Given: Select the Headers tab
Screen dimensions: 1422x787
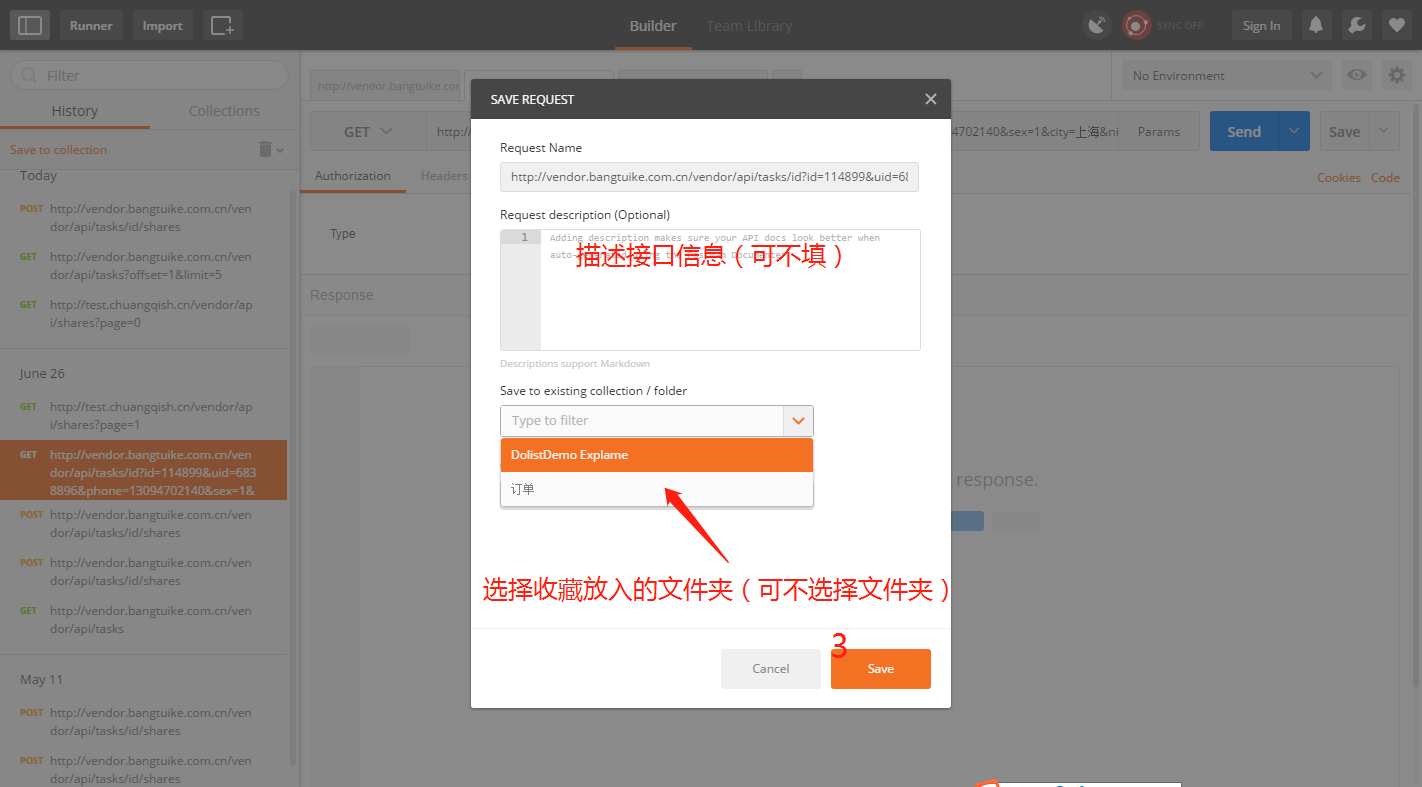Looking at the screenshot, I should [444, 176].
